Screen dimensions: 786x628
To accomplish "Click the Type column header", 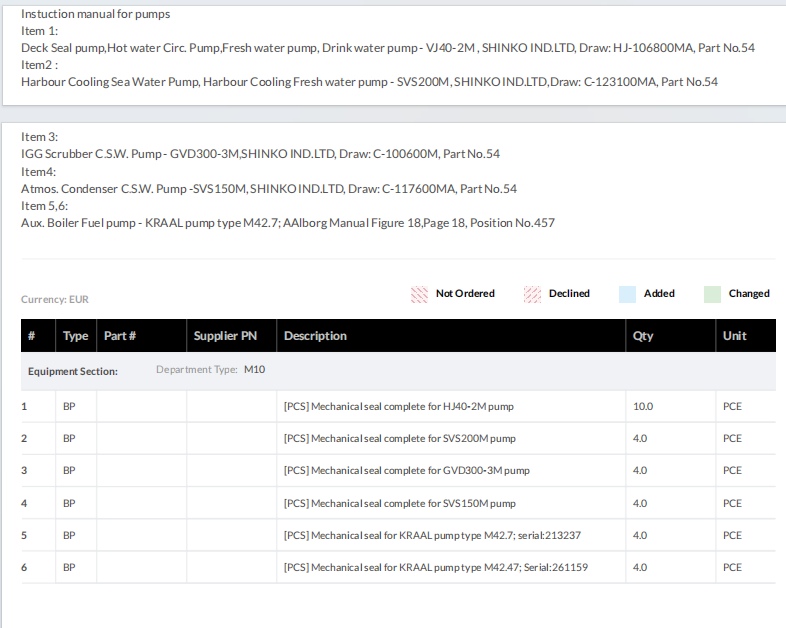I will click(x=76, y=336).
